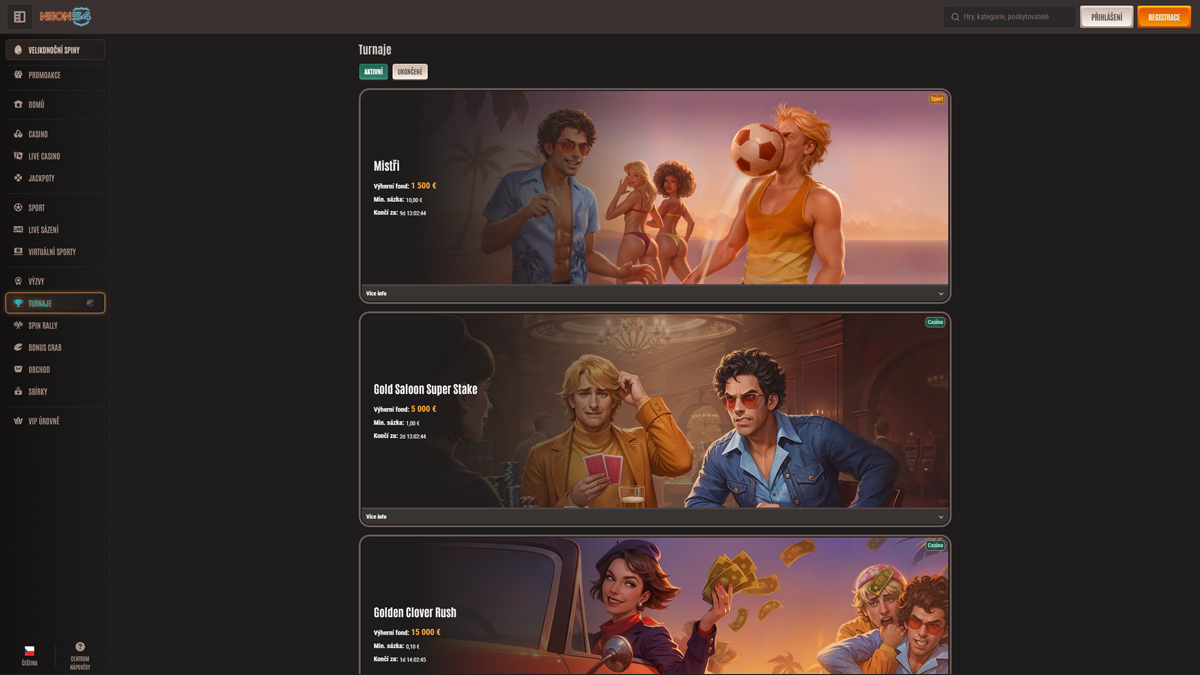
Task: Open the Casino section icon in sidebar
Action: (18, 134)
